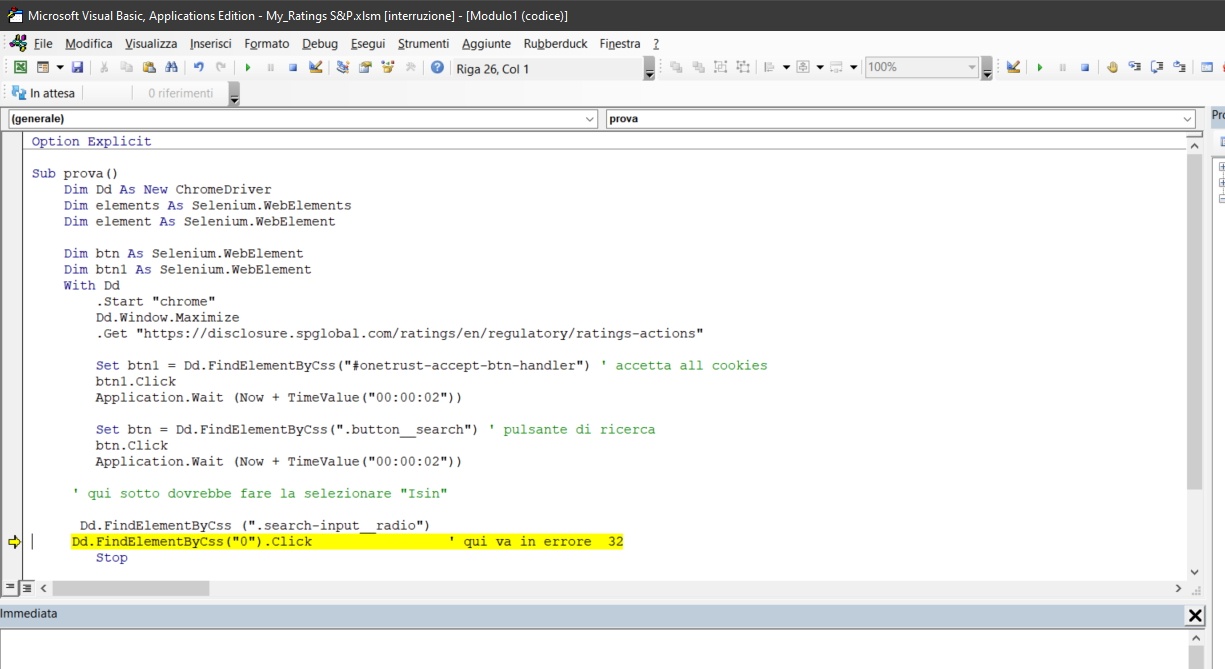The width and height of the screenshot is (1225, 669).
Task: Run the macro from the Standard toolbar play icon
Action: pyautogui.click(x=248, y=67)
